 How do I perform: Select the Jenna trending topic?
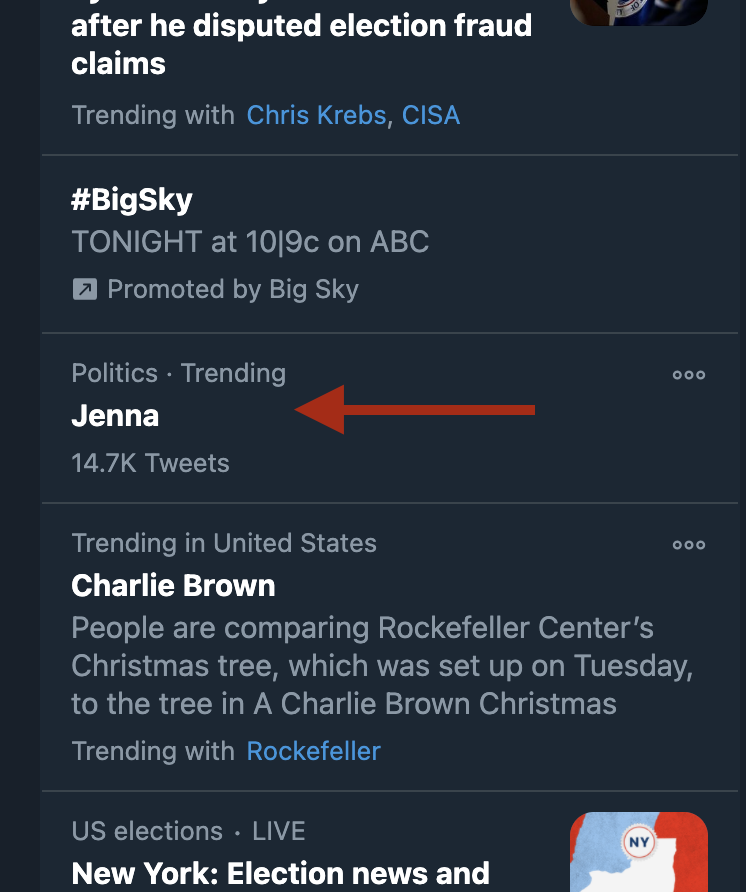pyautogui.click(x=115, y=415)
